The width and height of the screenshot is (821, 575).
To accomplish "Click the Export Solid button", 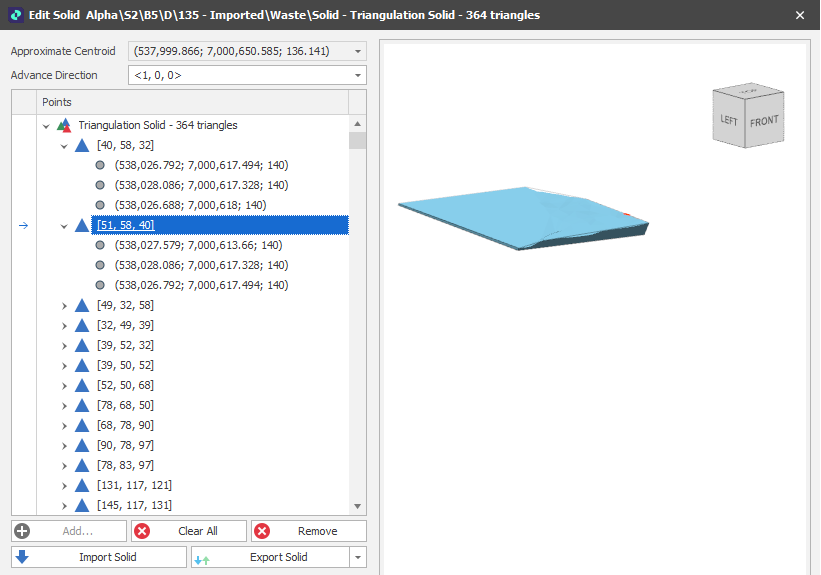I will click(271, 557).
